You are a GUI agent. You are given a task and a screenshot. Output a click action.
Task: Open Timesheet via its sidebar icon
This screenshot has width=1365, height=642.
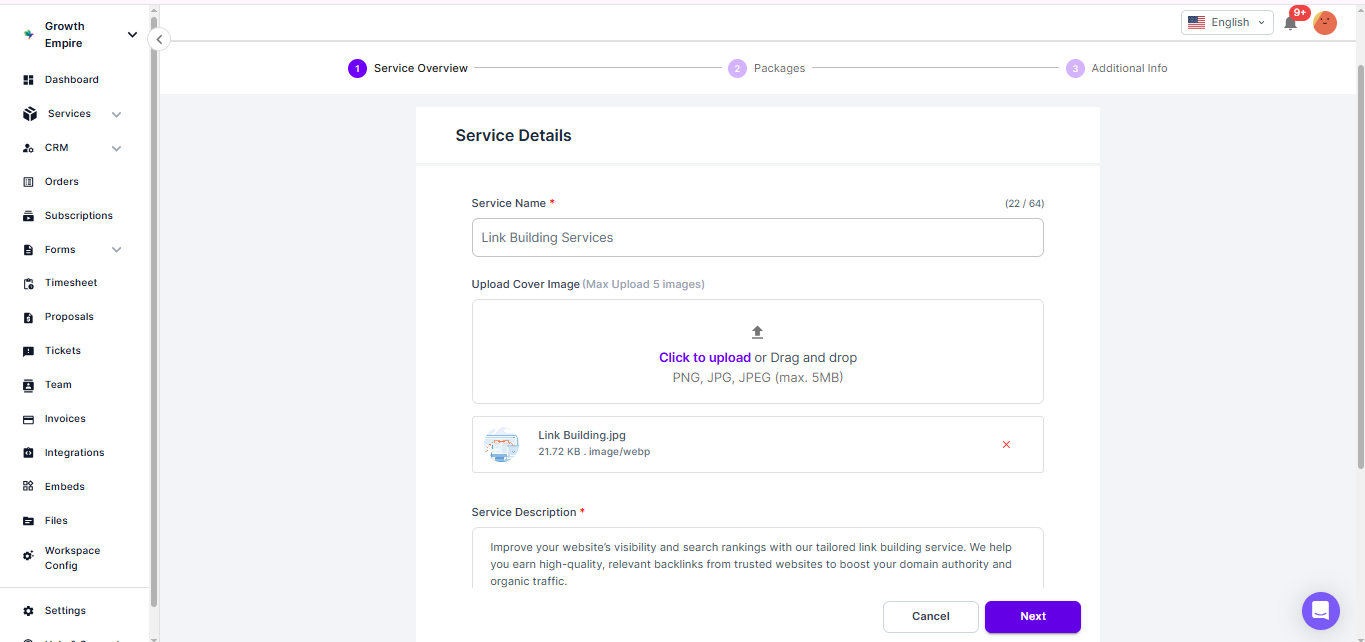29,283
